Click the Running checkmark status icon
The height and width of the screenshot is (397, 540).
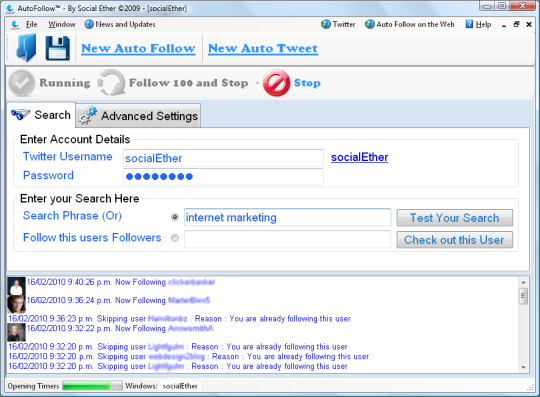[22, 83]
